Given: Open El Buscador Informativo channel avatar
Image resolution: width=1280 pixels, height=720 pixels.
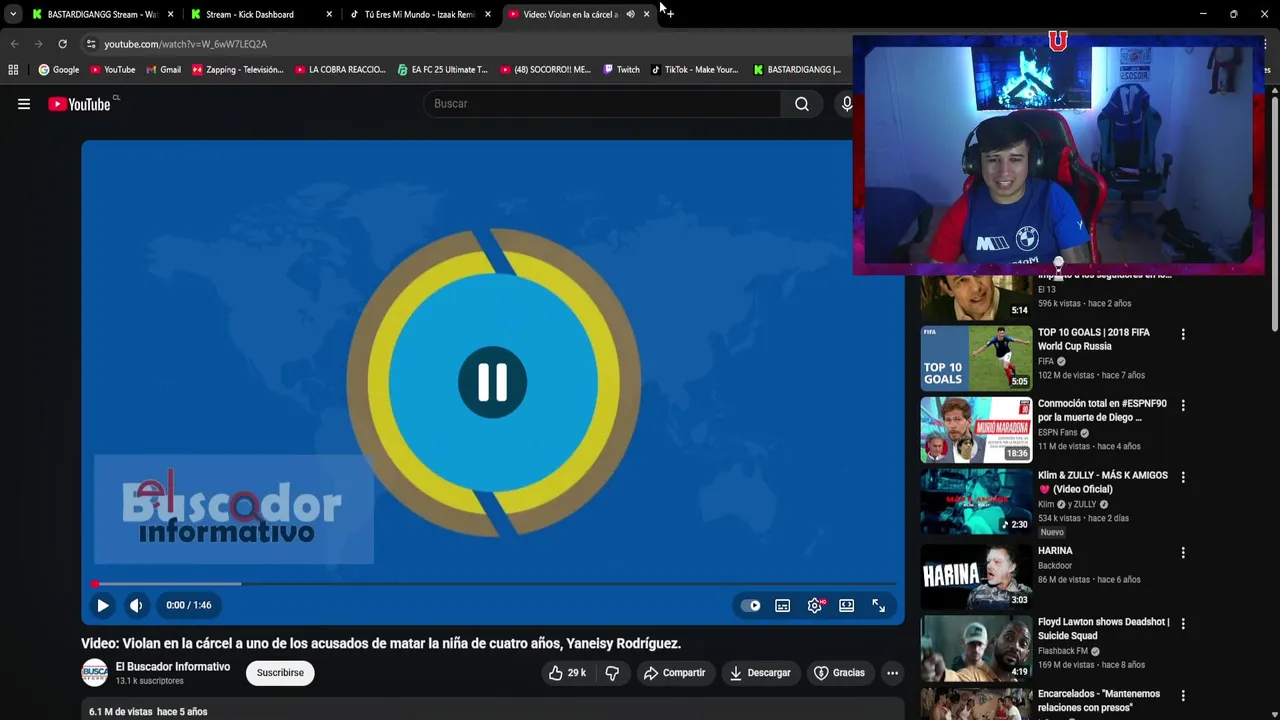Looking at the screenshot, I should point(95,673).
